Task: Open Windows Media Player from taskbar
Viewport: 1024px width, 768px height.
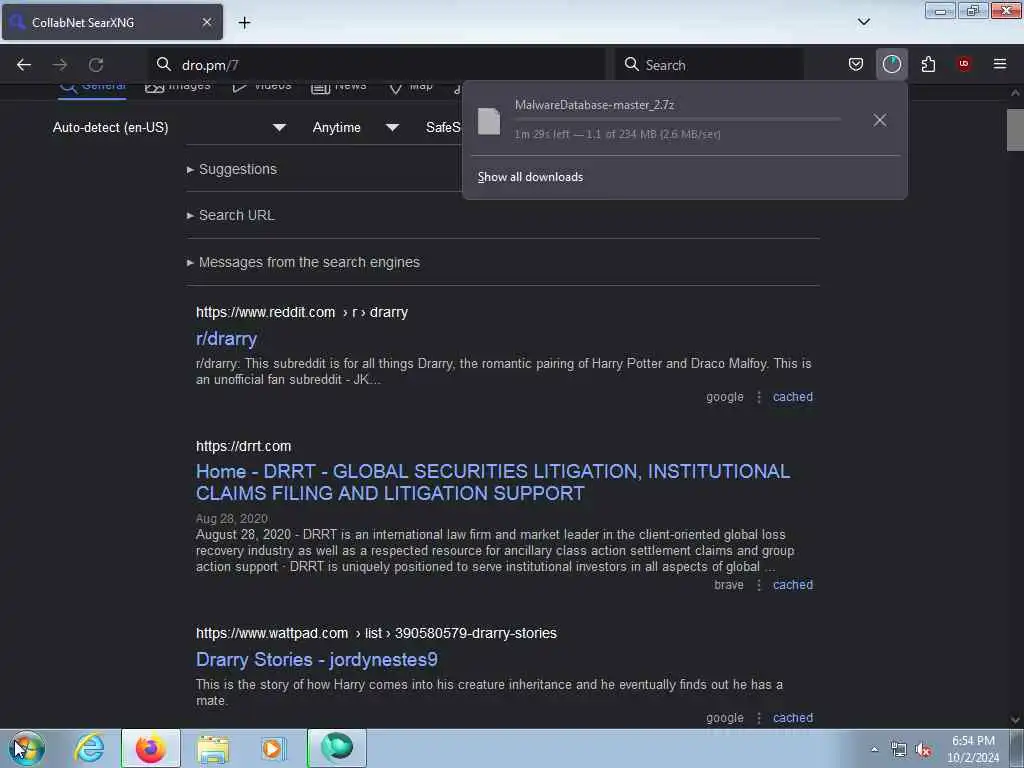Action: (273, 748)
